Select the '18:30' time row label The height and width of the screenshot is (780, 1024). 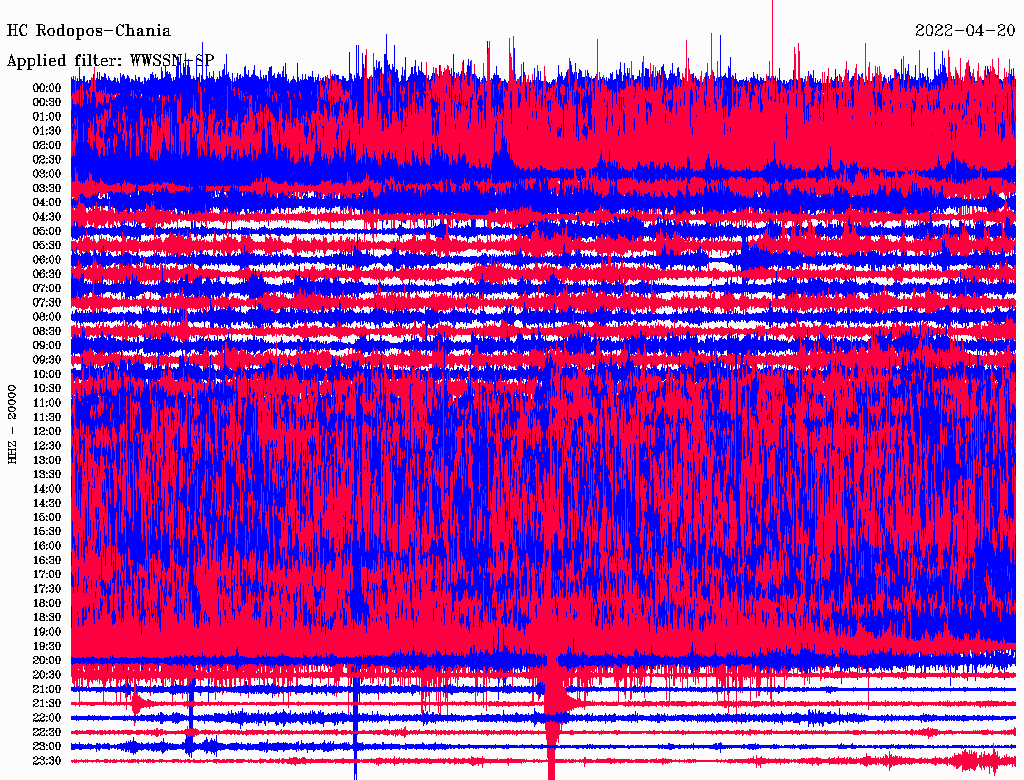47,618
